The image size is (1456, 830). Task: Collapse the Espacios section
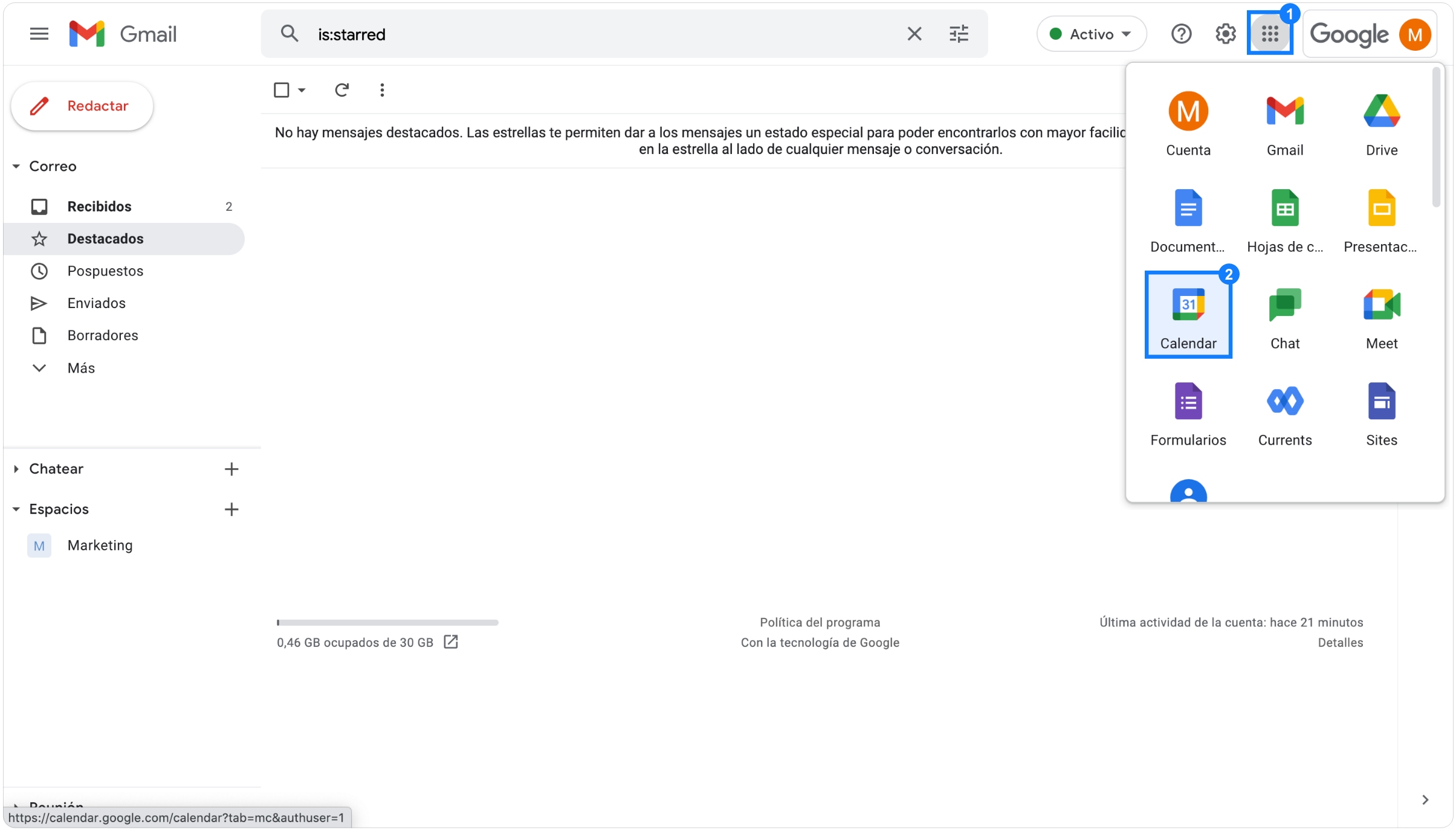pos(16,509)
